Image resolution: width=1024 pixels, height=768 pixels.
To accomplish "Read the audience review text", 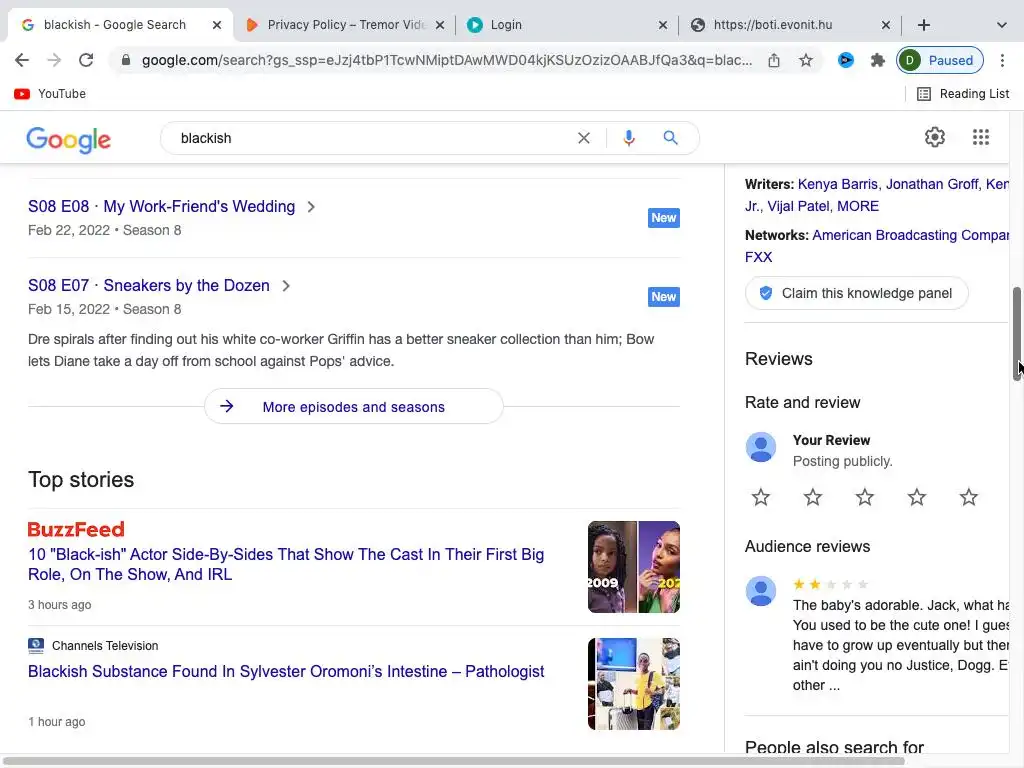I will [901, 645].
